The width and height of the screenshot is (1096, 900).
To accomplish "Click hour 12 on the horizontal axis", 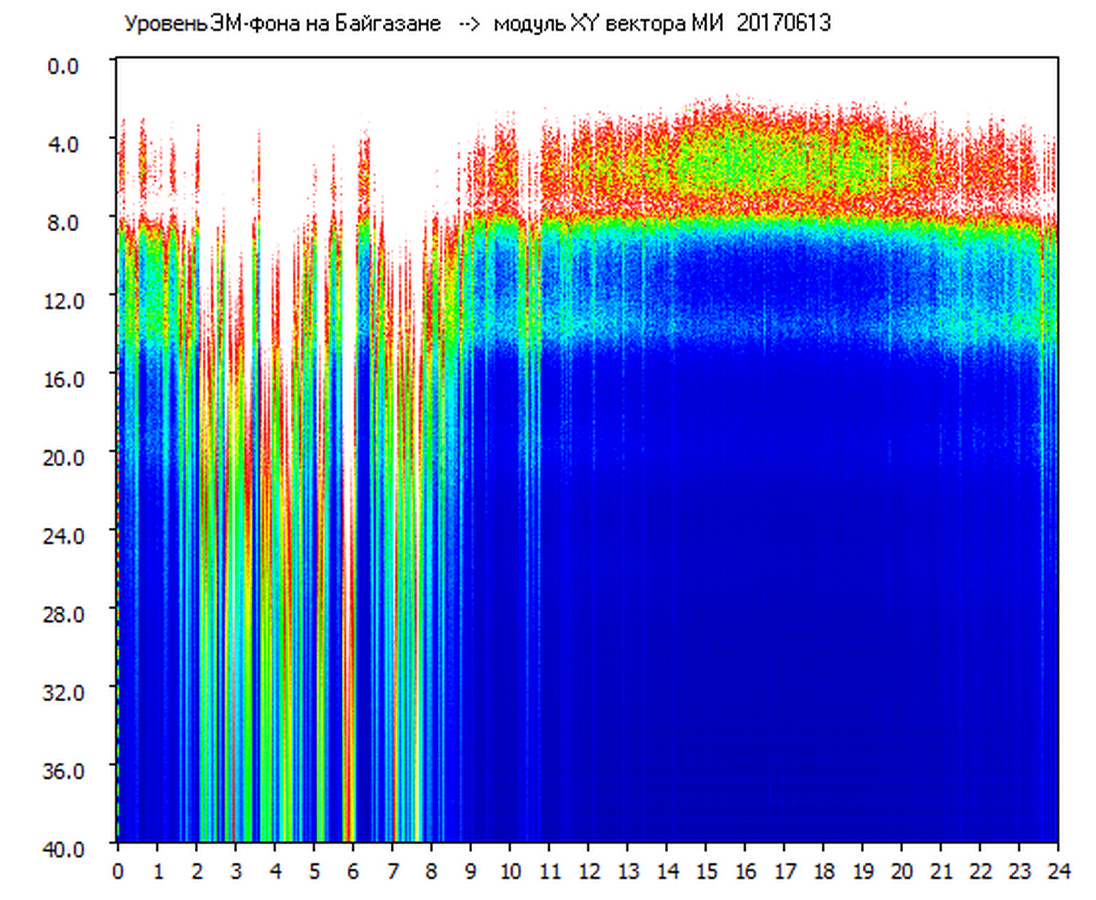I will tap(588, 871).
